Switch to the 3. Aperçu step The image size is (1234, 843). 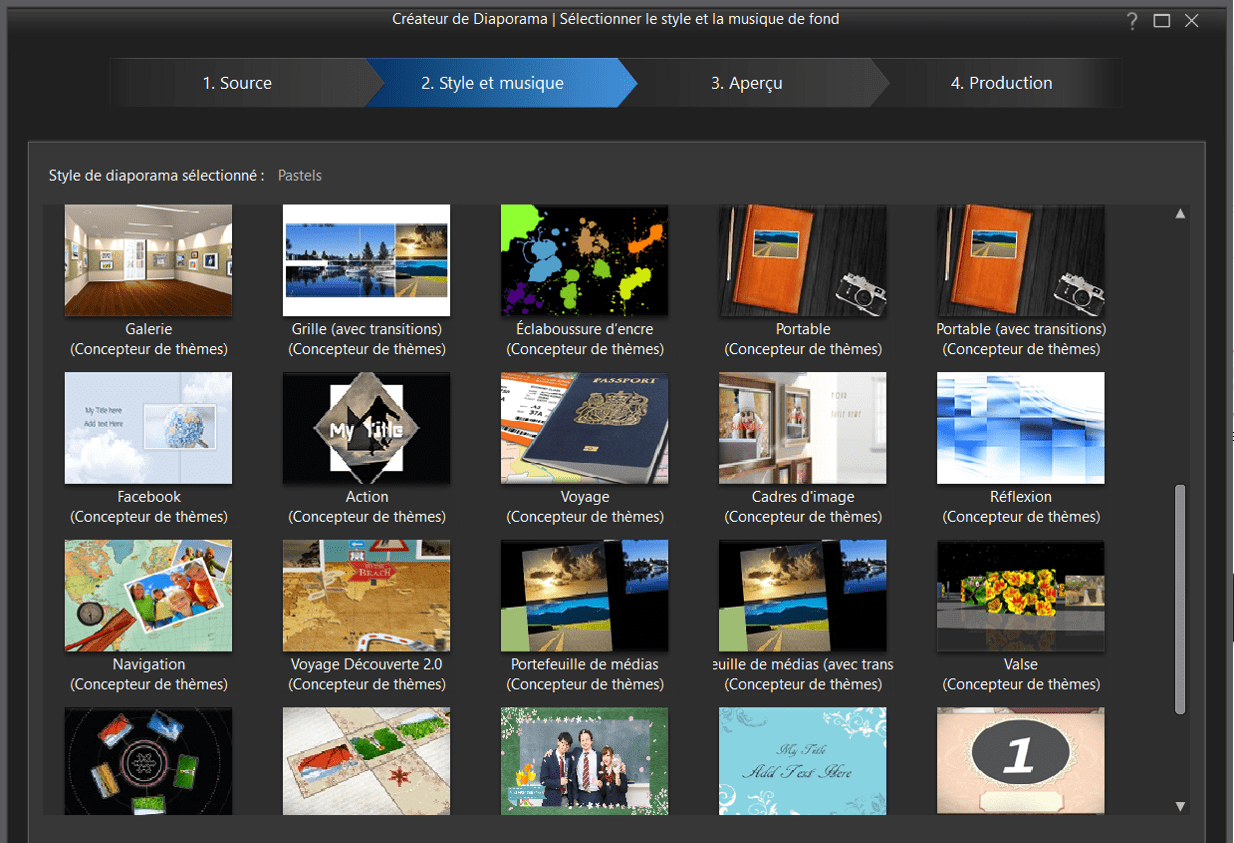747,83
